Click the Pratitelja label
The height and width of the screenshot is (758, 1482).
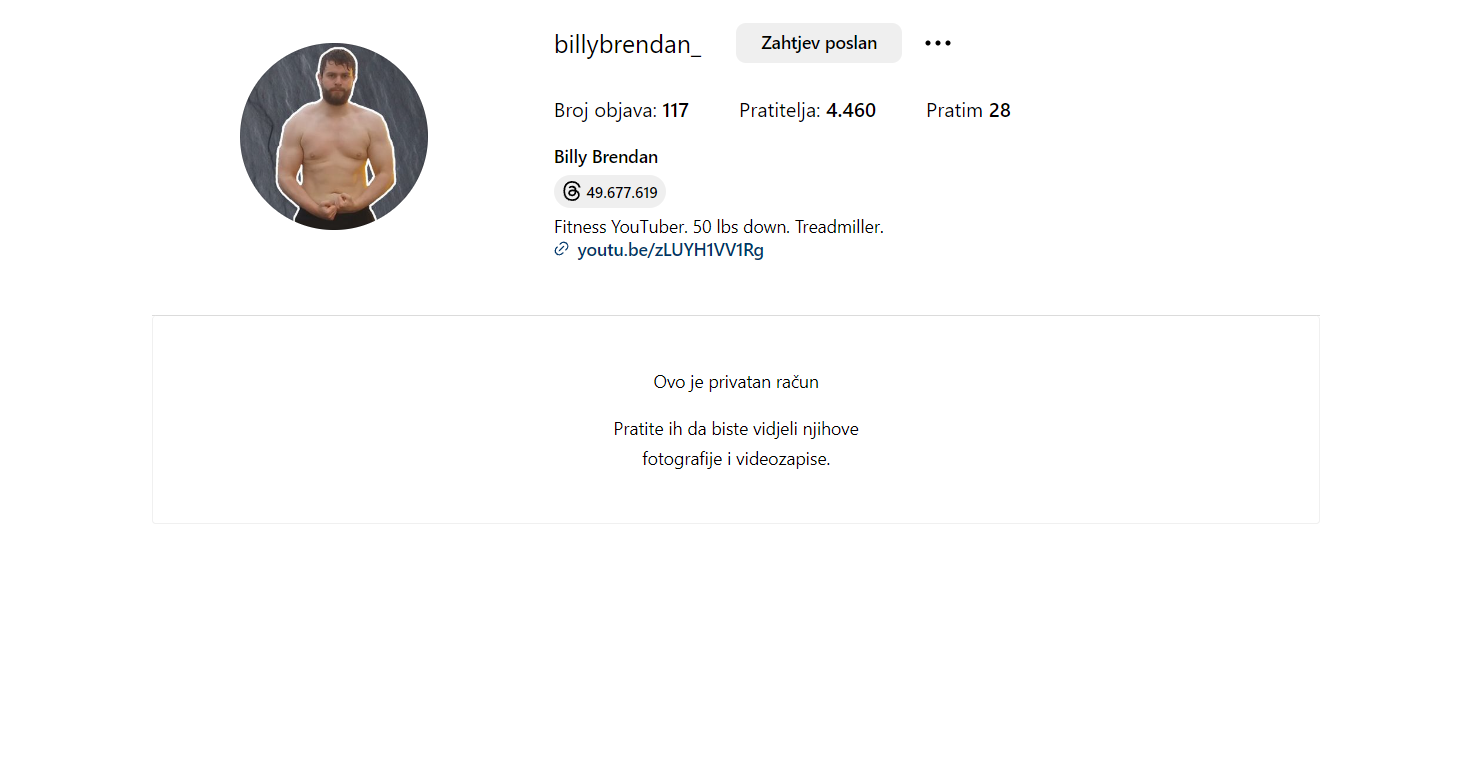[x=780, y=111]
